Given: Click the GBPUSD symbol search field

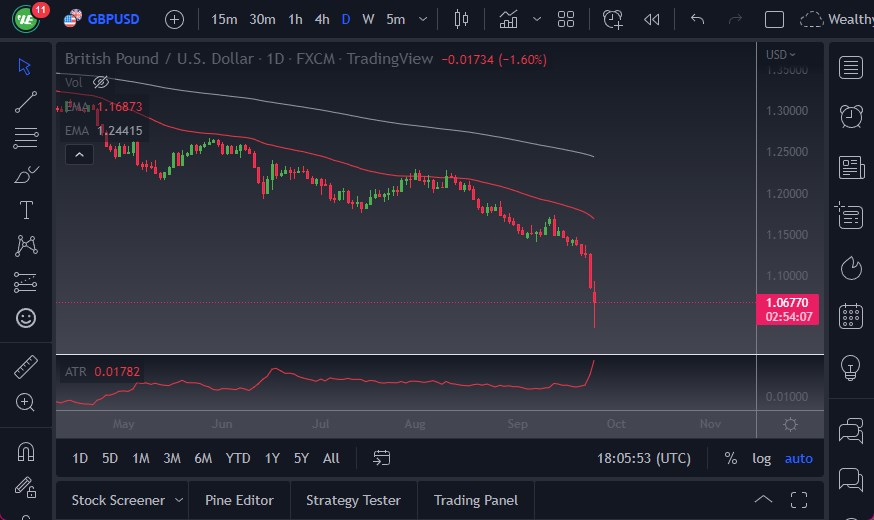Looking at the screenshot, I should coord(114,19).
